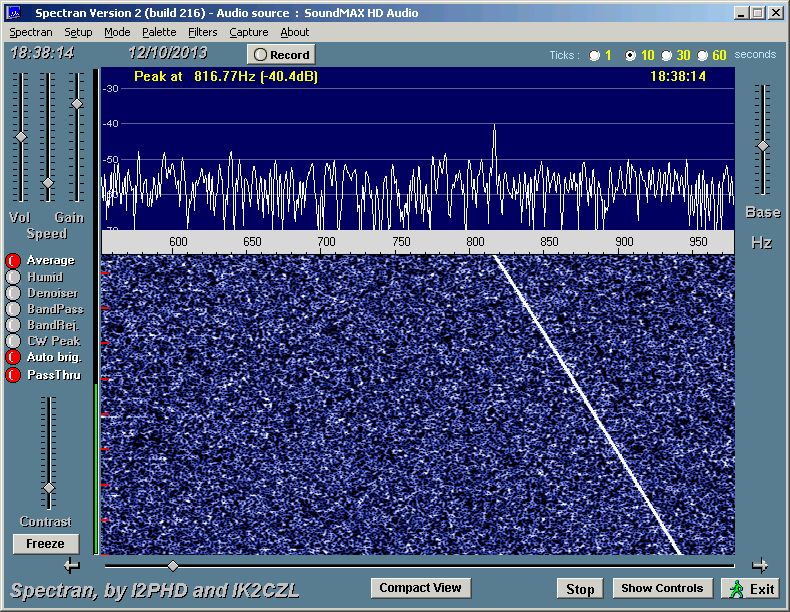
Task: Disable the PassThru indicator
Action: 13,374
